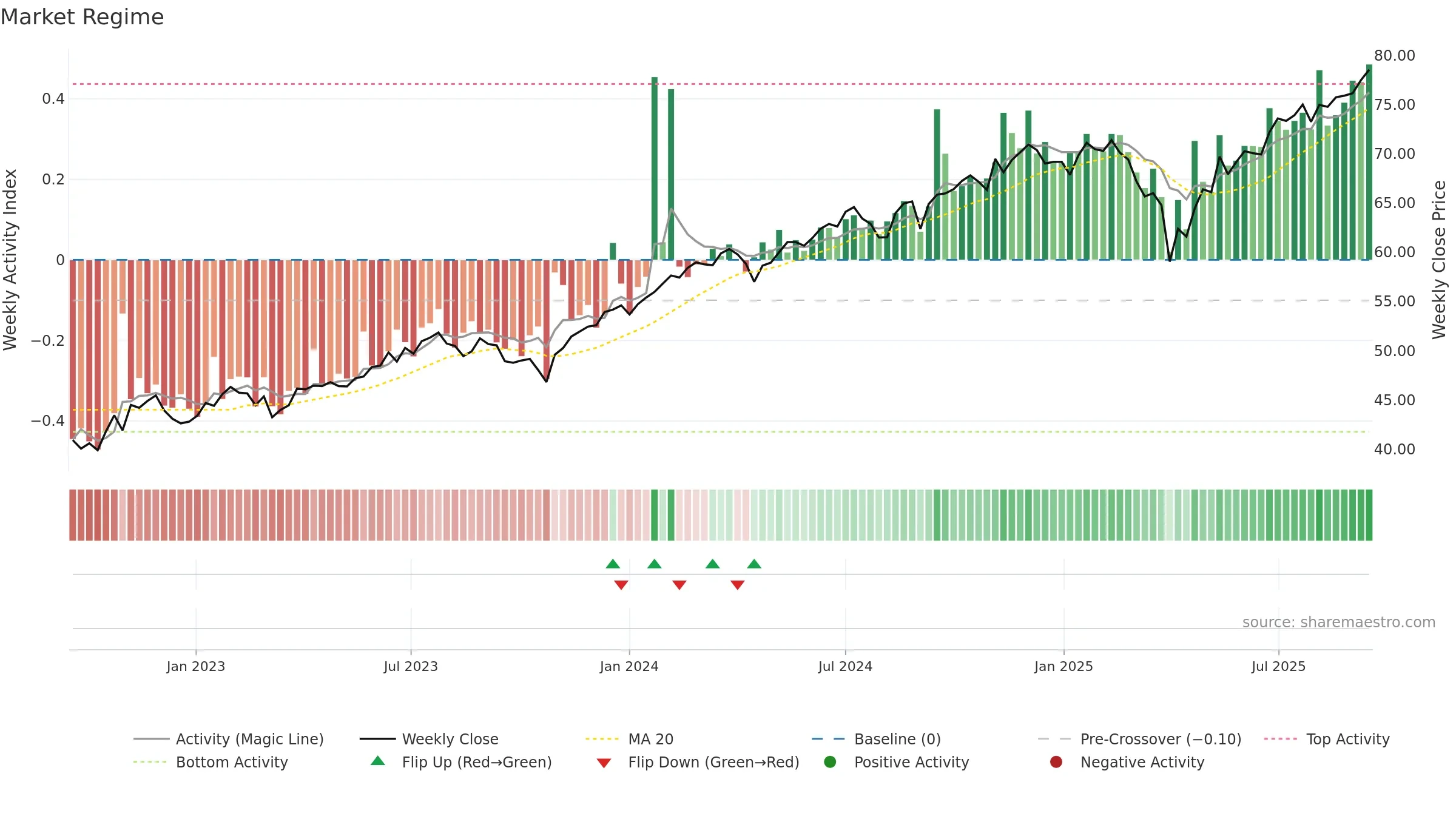Screen dimensions: 1456x819
Task: Click the Jan 2024 x-axis label
Action: [629, 666]
